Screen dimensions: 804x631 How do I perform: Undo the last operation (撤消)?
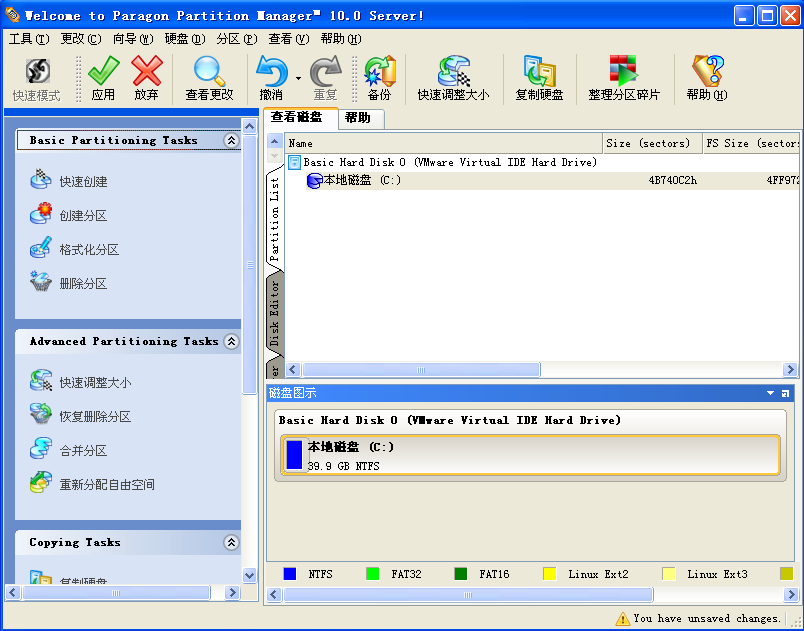(x=271, y=78)
